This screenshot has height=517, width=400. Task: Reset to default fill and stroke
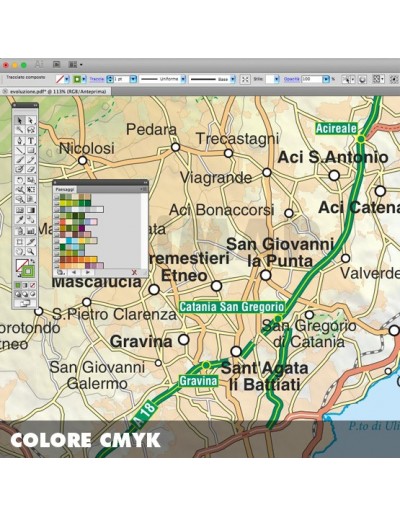coord(20,275)
